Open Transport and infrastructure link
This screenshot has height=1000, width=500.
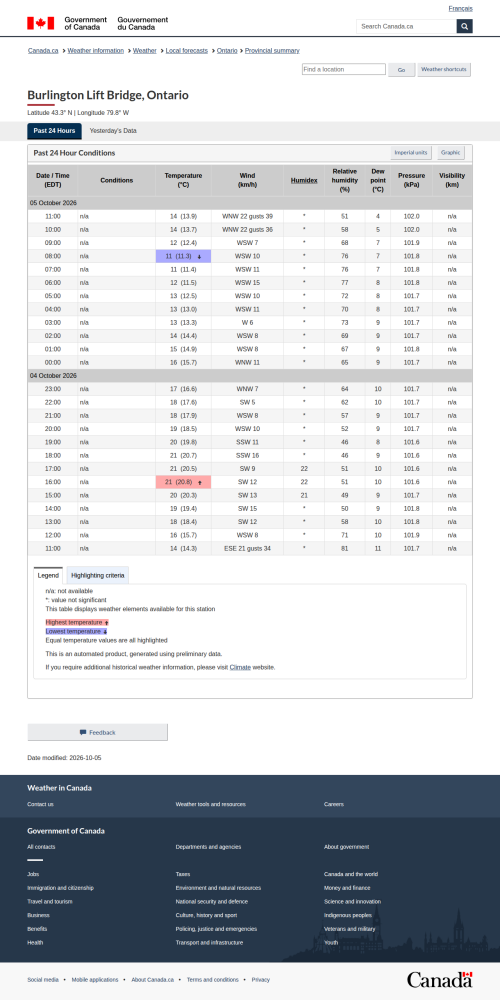[209, 943]
